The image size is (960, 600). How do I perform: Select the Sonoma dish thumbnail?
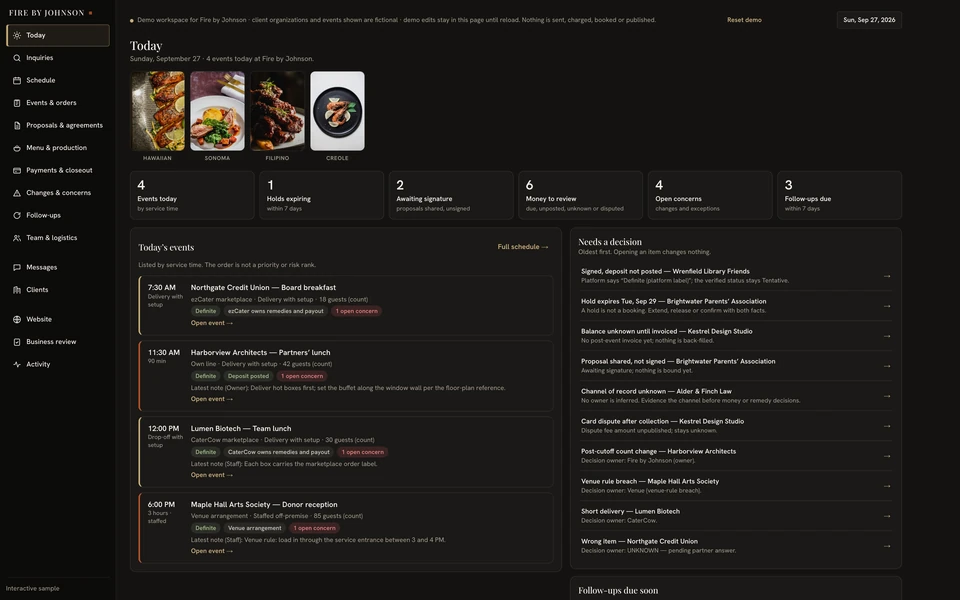(217, 111)
